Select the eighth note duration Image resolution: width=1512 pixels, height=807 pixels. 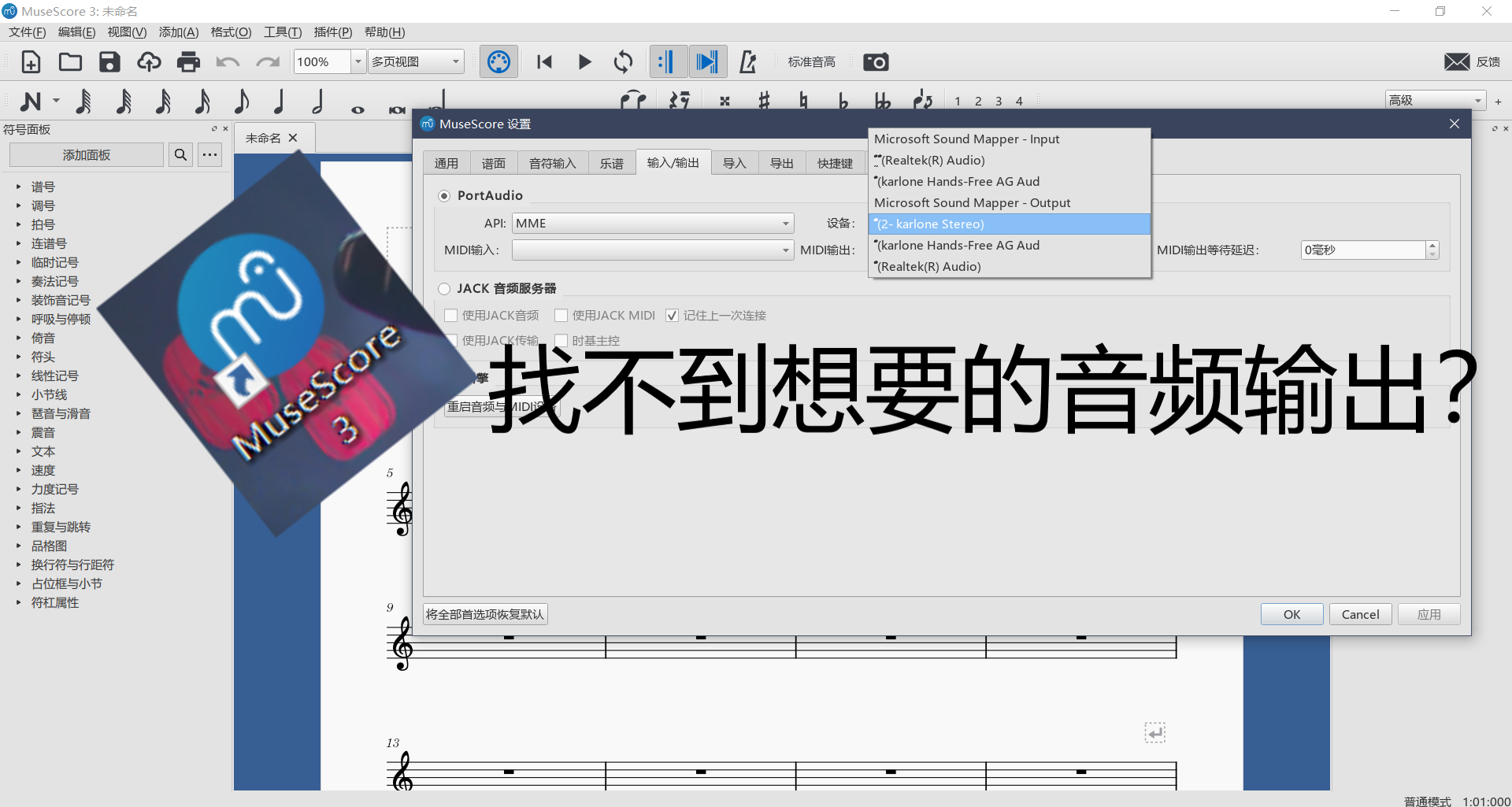tap(241, 101)
